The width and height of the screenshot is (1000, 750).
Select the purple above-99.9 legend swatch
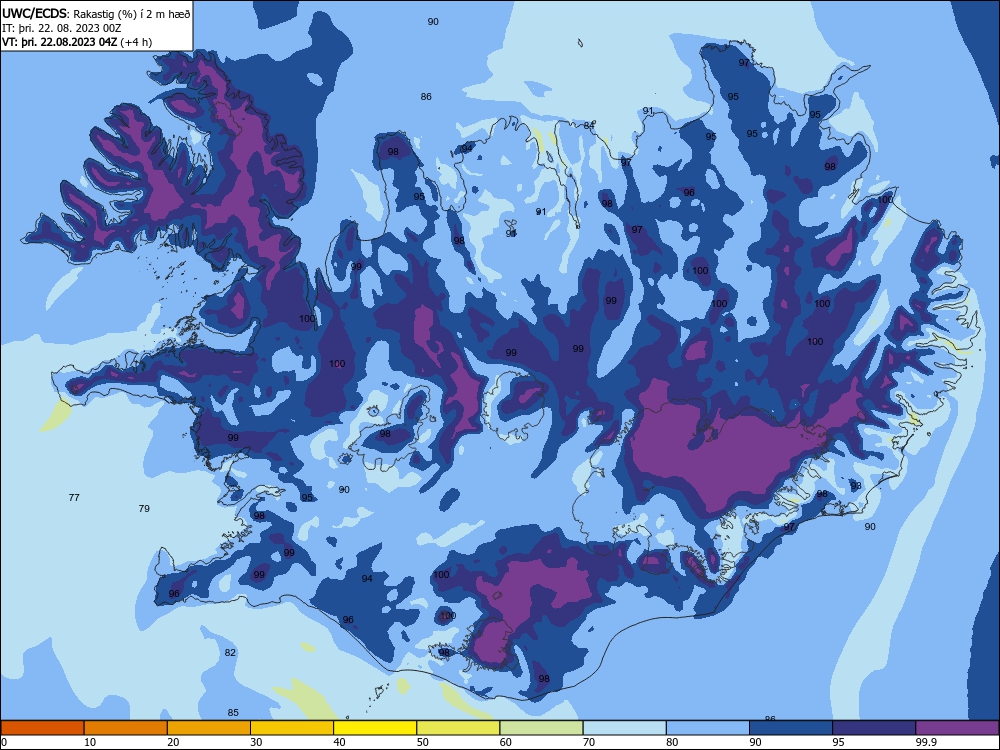957,728
